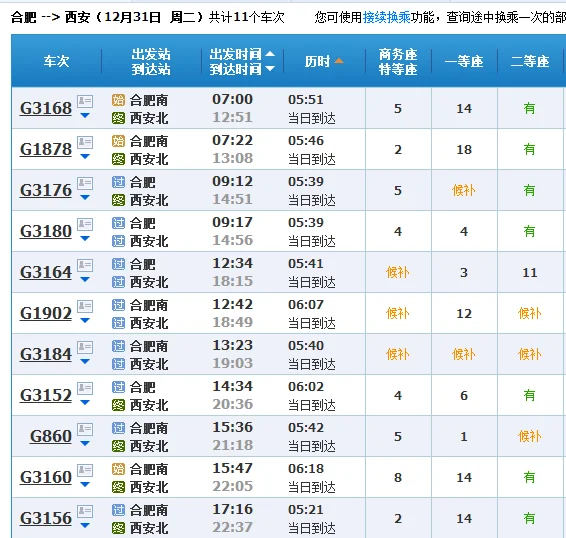The image size is (566, 538).
Task: Click 候补 in 一等座 for G3176
Action: (x=464, y=190)
